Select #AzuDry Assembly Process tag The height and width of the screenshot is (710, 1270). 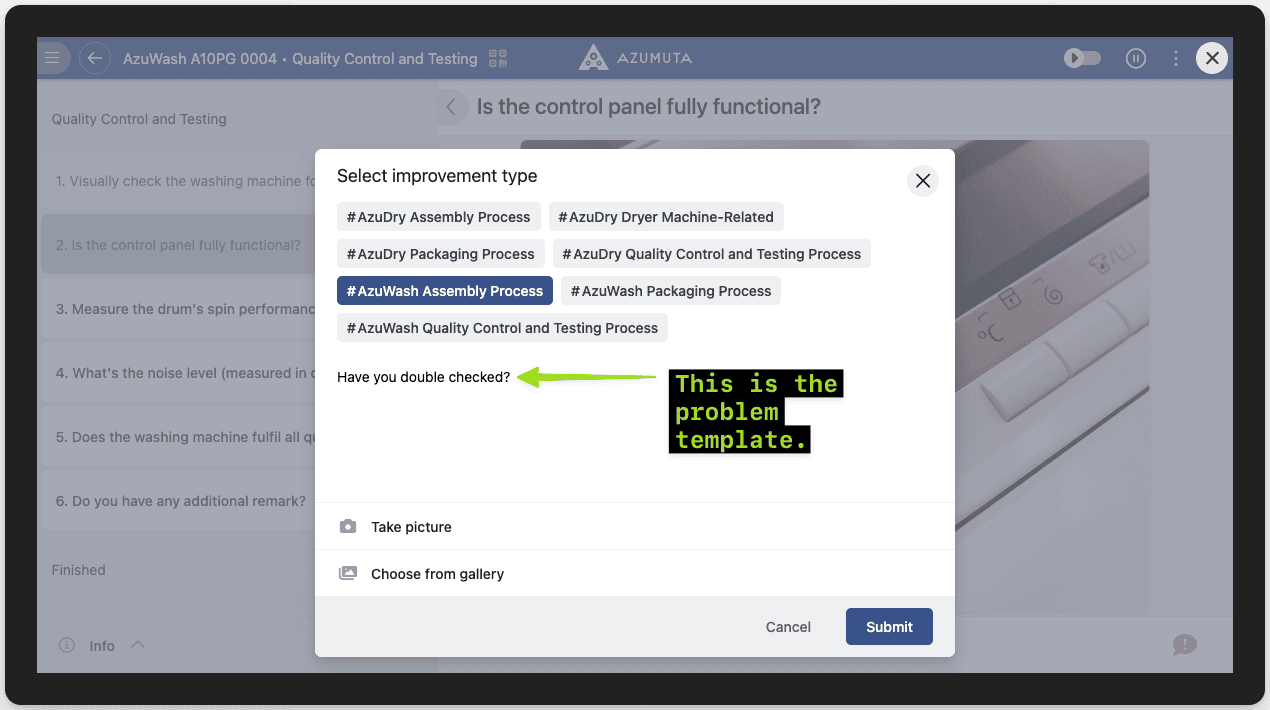click(x=439, y=217)
